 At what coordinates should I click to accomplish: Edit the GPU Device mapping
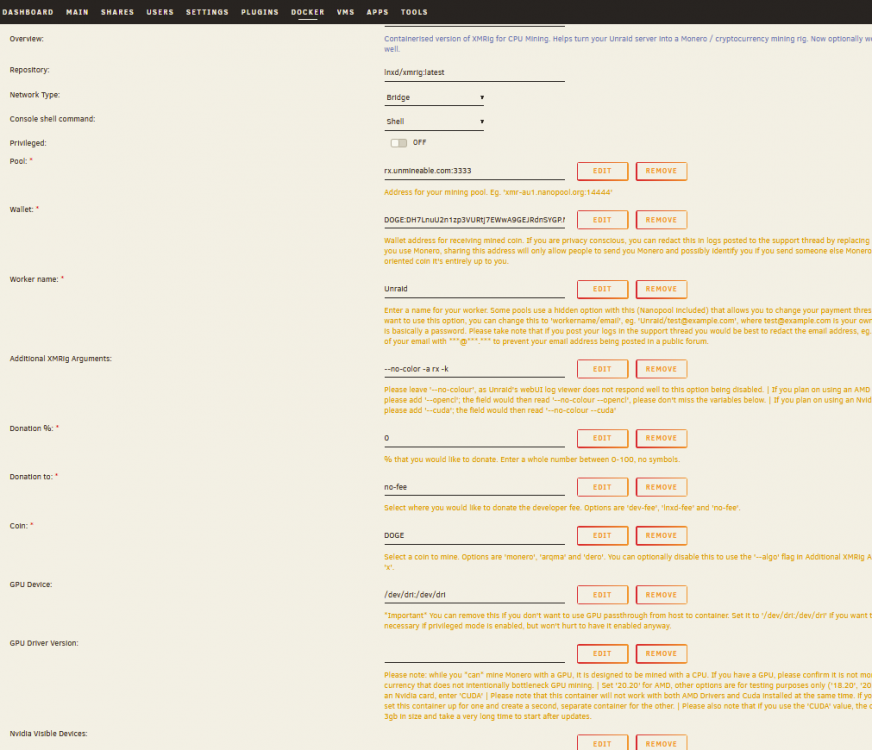pos(602,595)
